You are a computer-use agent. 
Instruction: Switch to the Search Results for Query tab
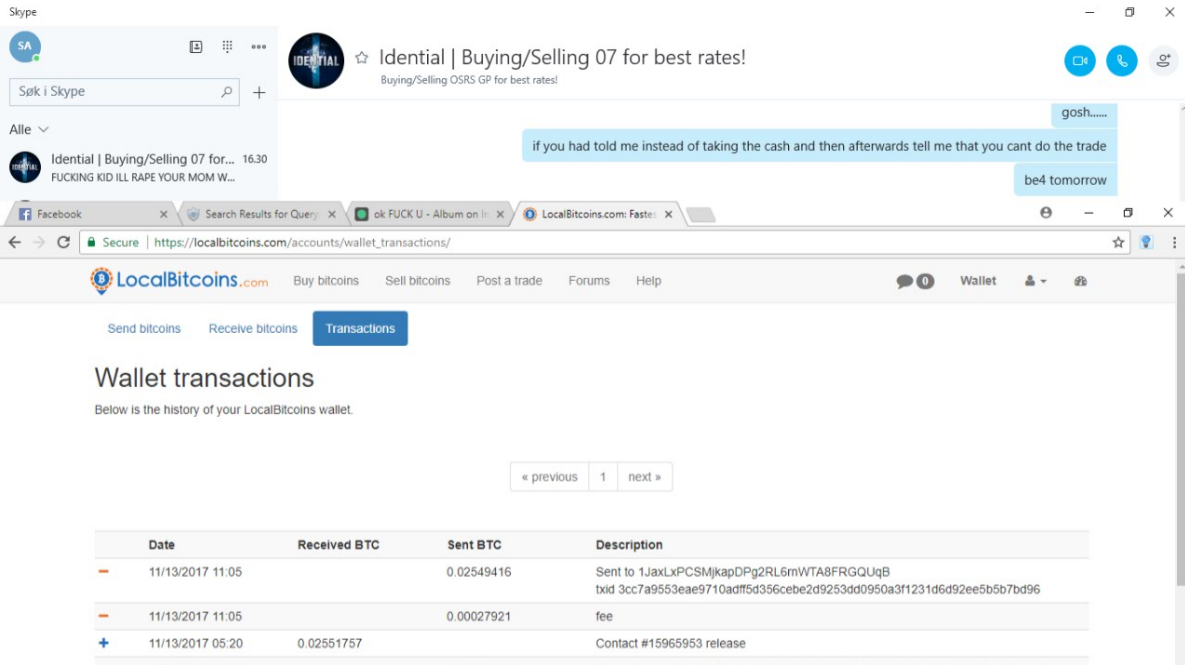tap(261, 215)
